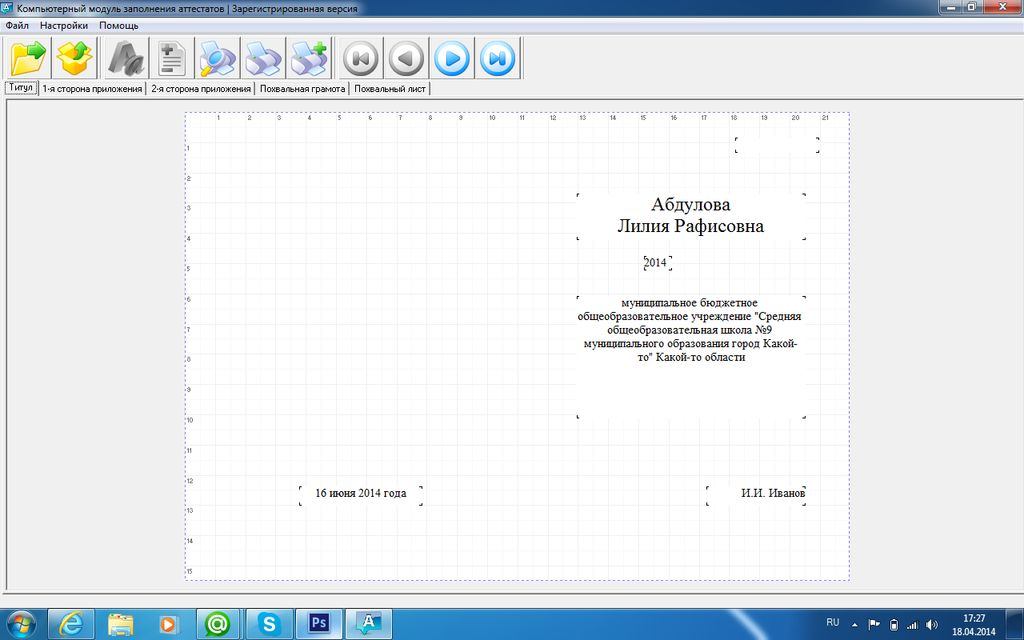This screenshot has width=1024, height=640.
Task: Open the Похвальный лист tab
Action: click(x=390, y=89)
